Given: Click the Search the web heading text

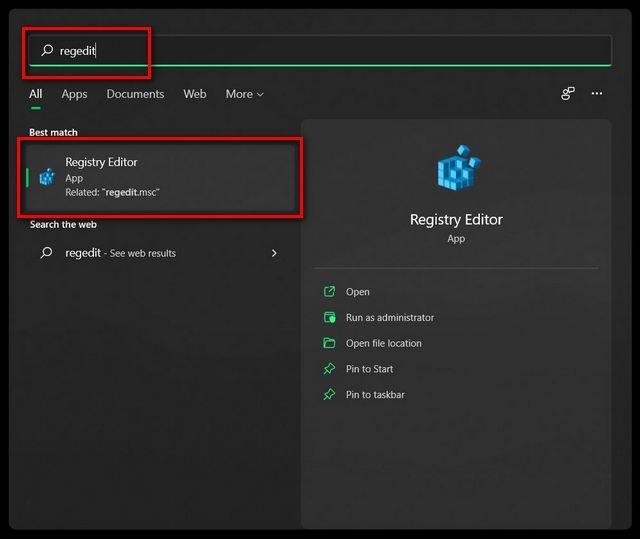Looking at the screenshot, I should 63,225.
